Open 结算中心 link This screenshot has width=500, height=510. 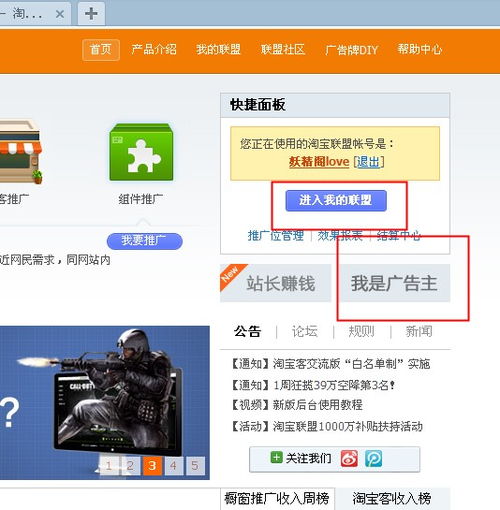coord(399,236)
